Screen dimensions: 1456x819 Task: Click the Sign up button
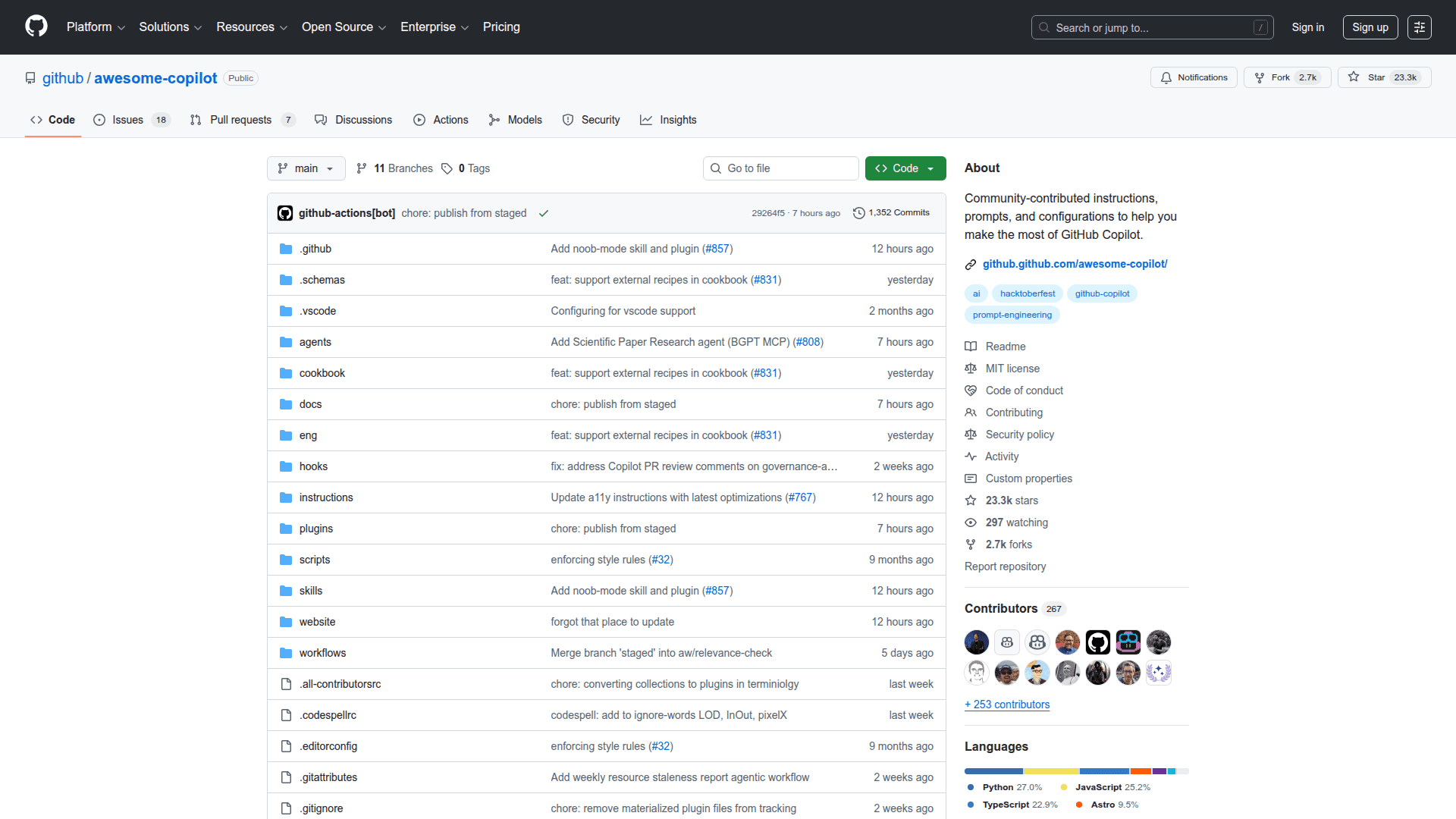click(1370, 27)
